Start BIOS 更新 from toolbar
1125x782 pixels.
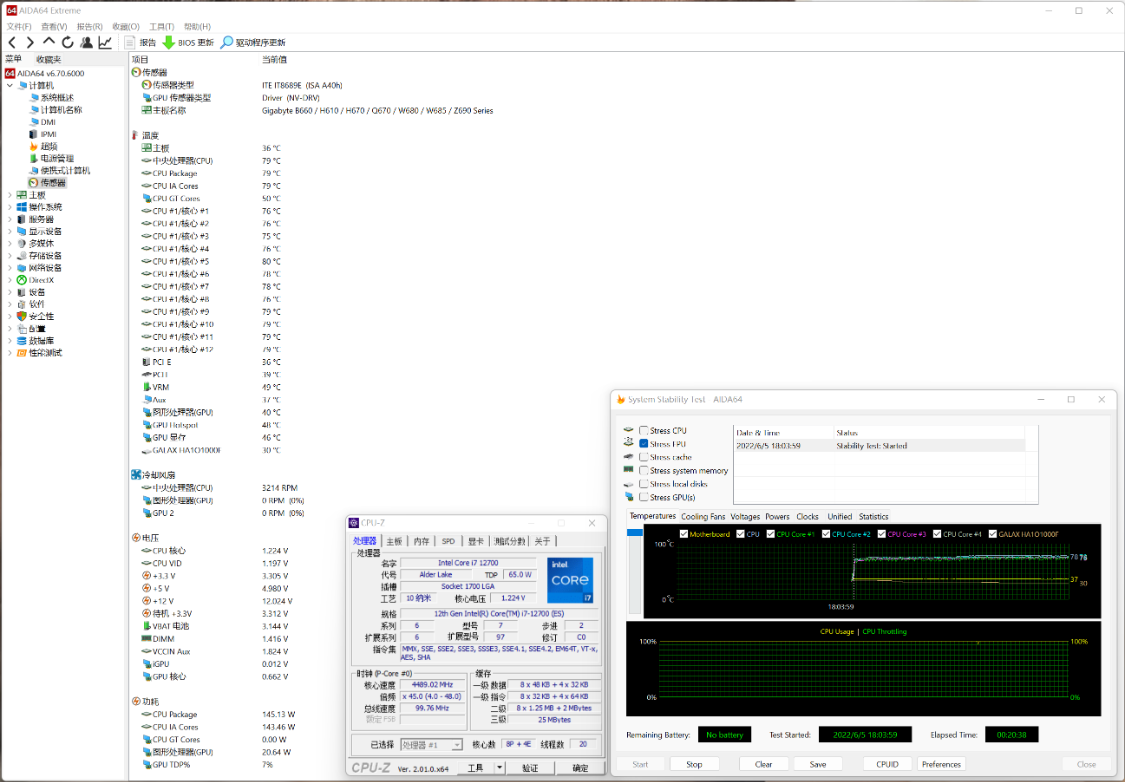pyautogui.click(x=188, y=42)
